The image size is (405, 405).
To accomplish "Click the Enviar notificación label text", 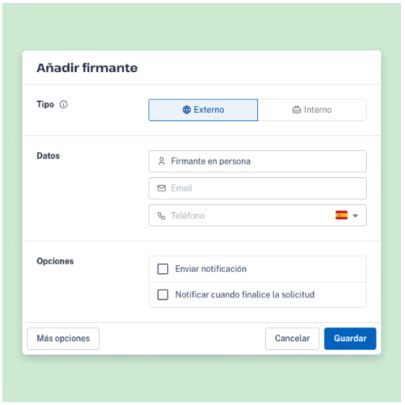I will pos(211,269).
